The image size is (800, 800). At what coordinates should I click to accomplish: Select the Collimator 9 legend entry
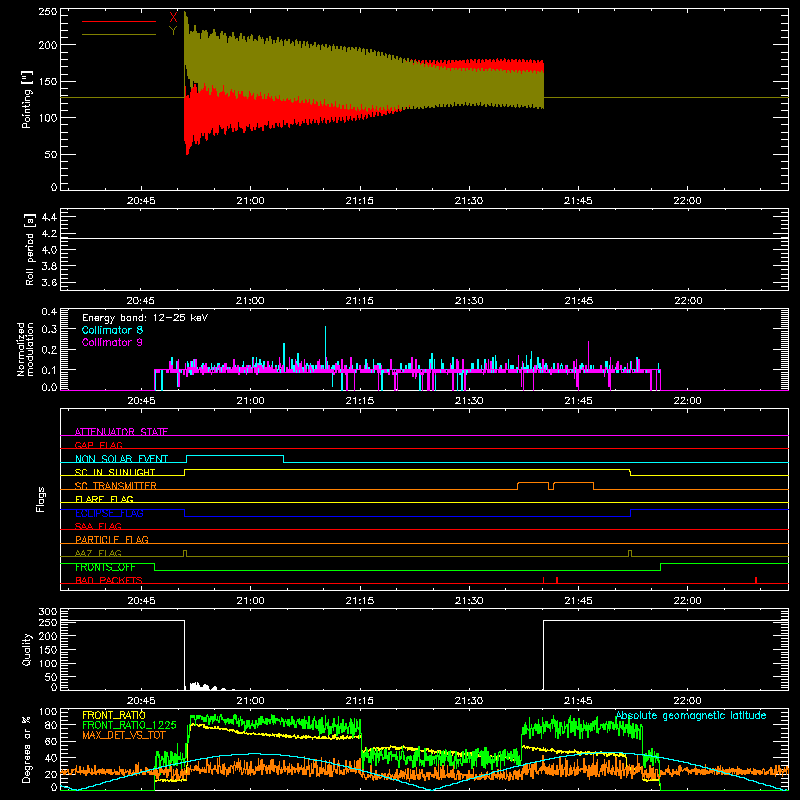click(112, 342)
